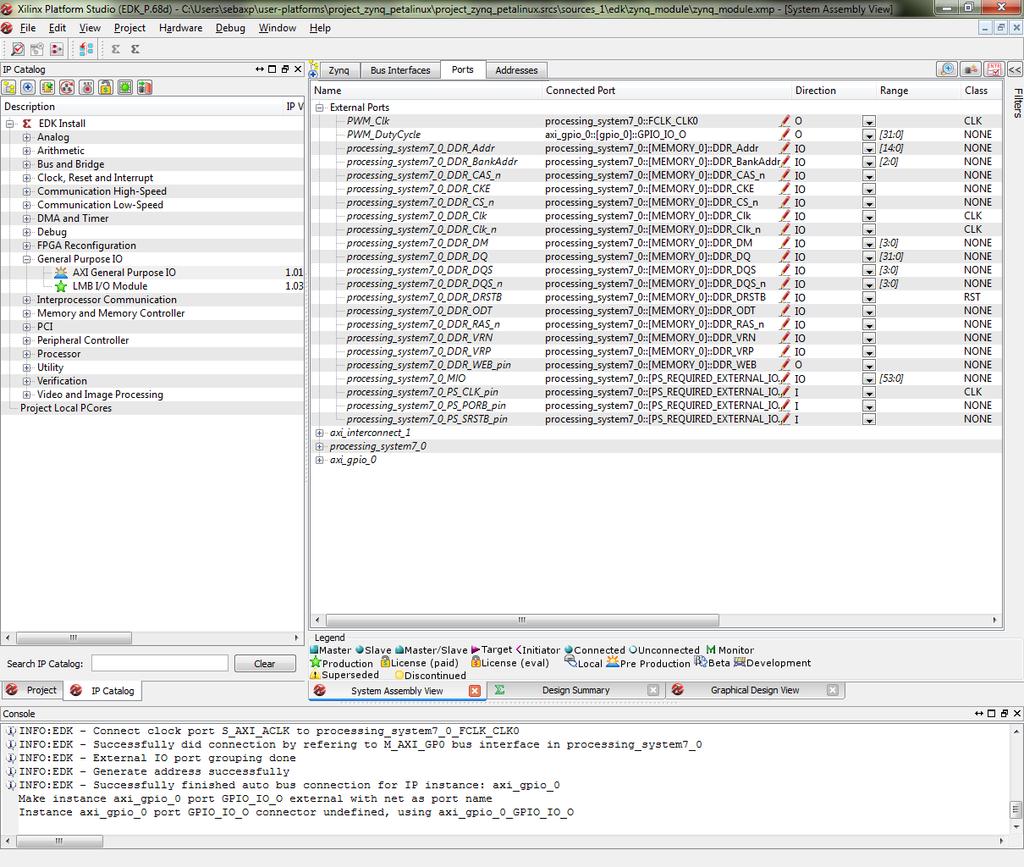Viewport: 1024px width, 867px height.
Task: Click the first sigma icon in the toolbar
Action: (116, 49)
